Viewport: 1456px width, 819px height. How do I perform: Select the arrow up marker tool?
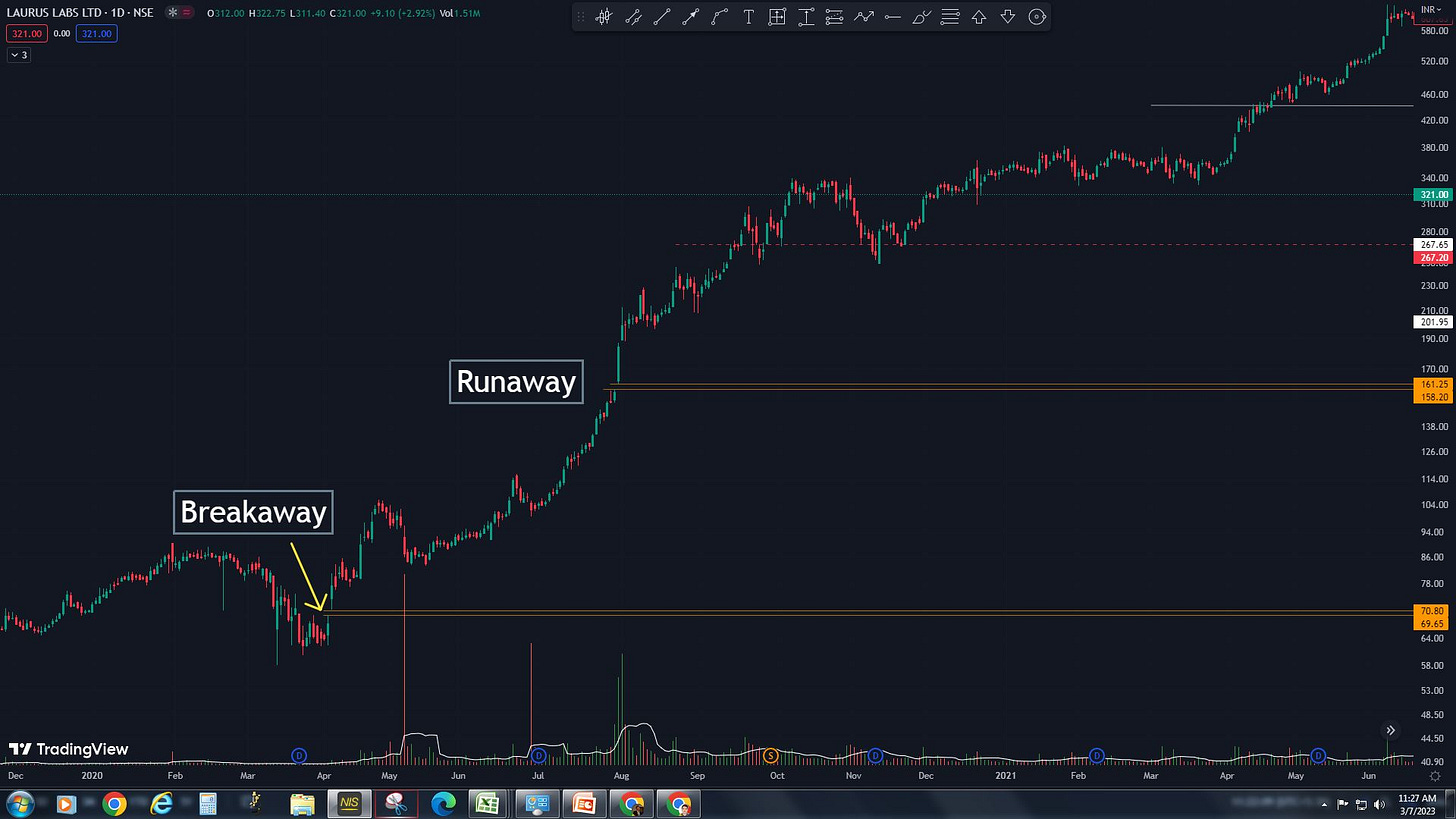point(979,17)
